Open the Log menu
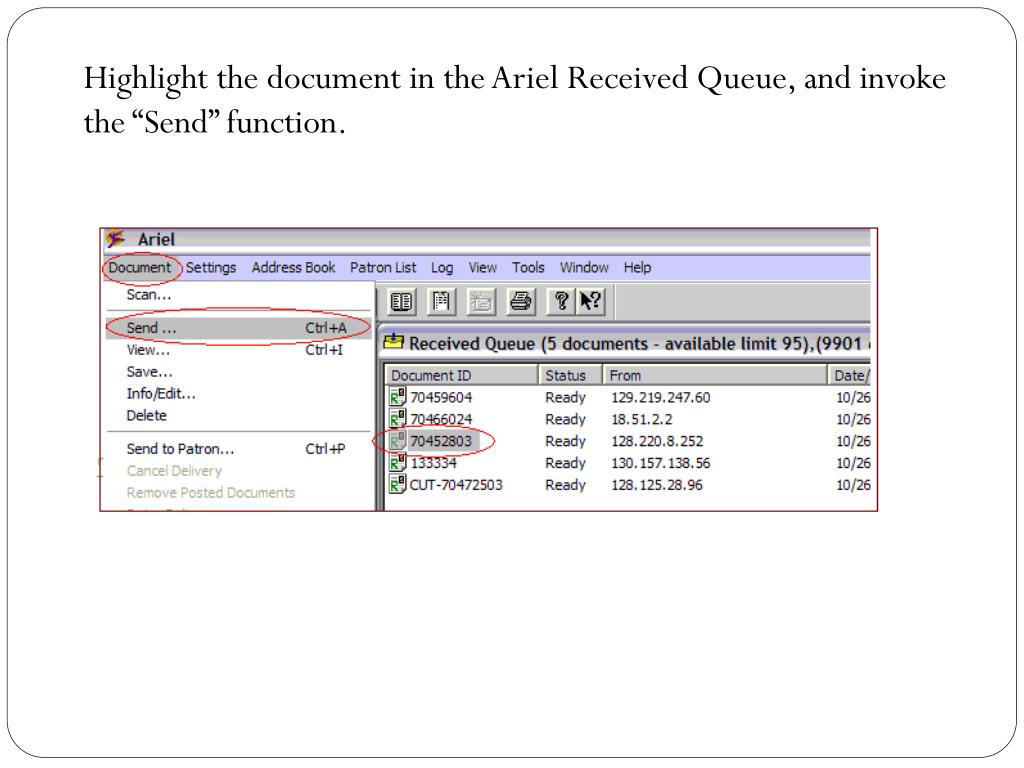The width and height of the screenshot is (1024, 768). pos(442,268)
